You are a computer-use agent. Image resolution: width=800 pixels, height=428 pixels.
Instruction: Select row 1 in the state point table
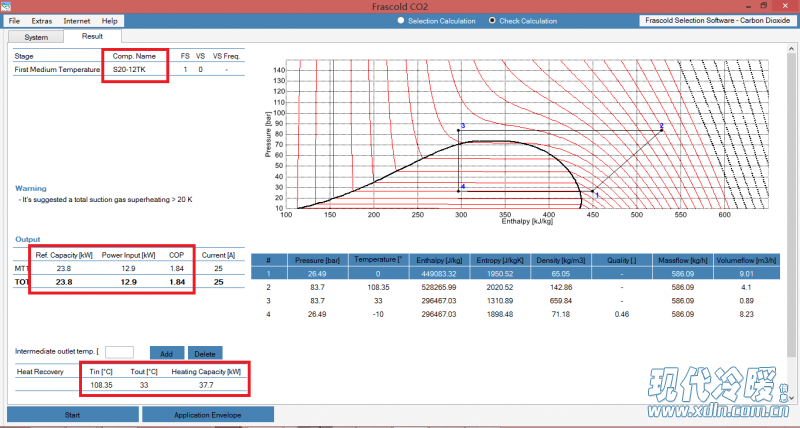515,274
